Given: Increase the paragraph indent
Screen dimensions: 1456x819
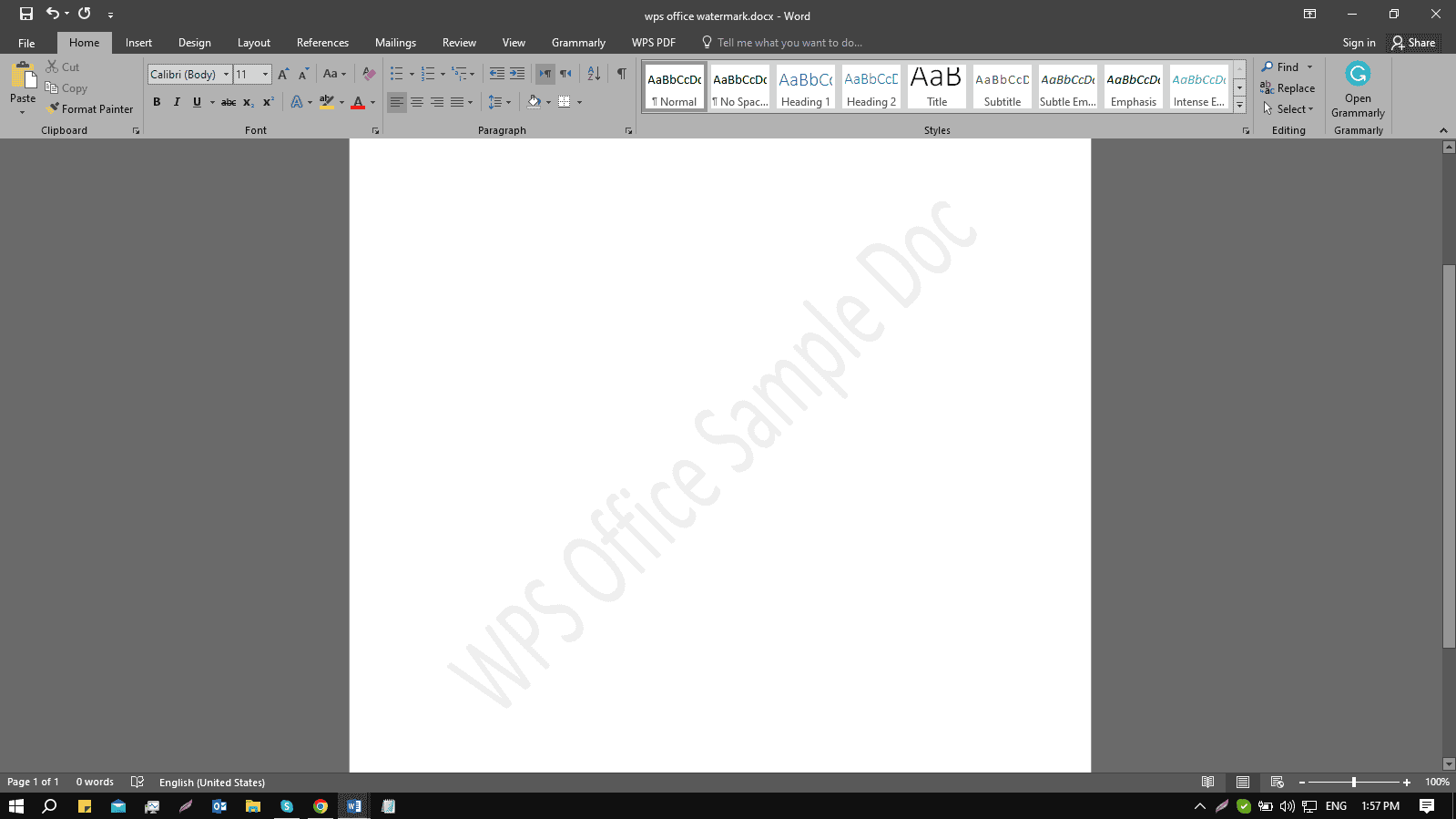Looking at the screenshot, I should [x=516, y=75].
